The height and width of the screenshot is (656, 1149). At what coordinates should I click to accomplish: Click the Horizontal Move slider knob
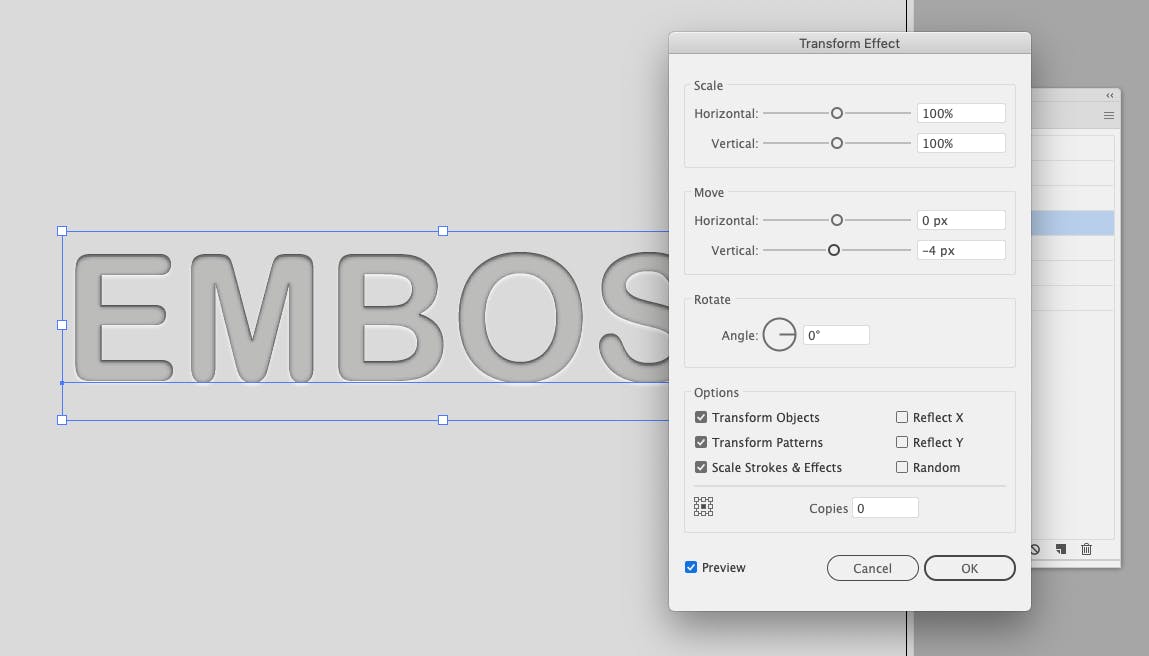coord(837,220)
